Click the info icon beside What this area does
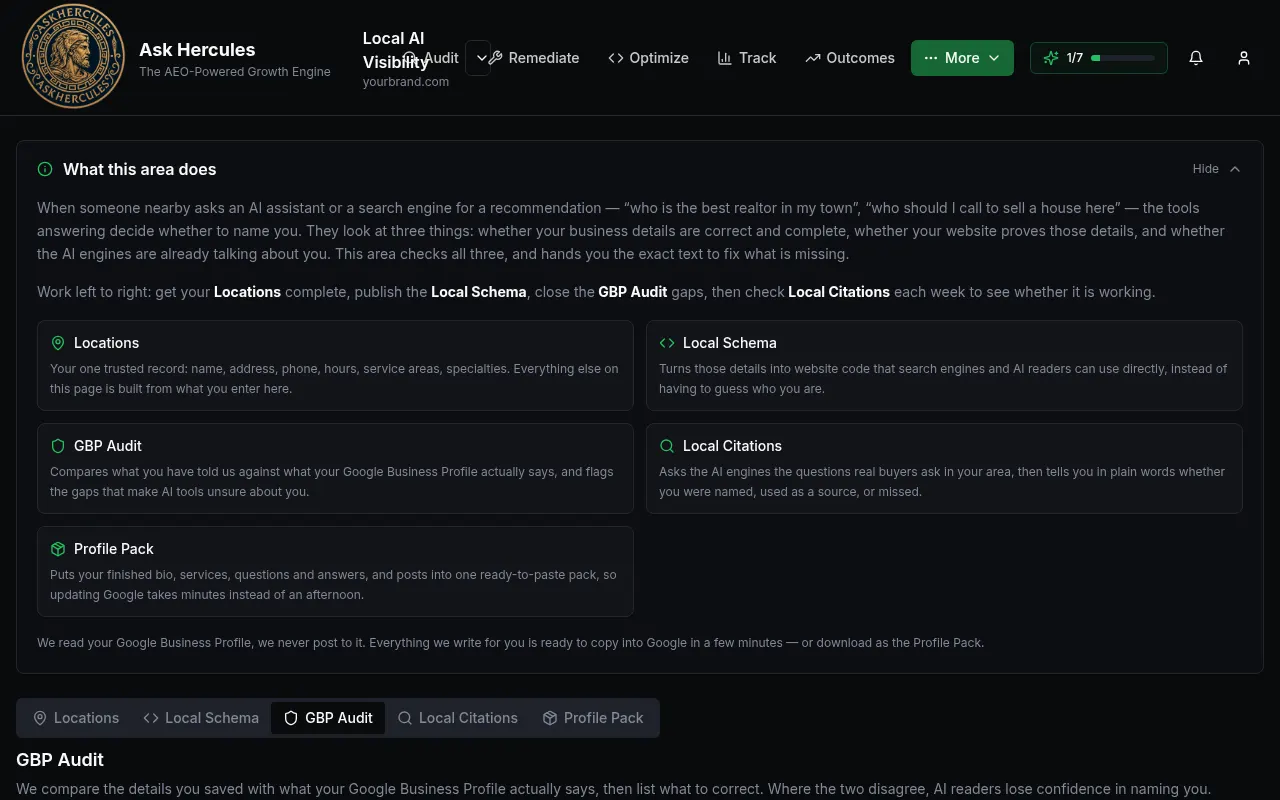Screen dimensions: 1280x800 click(x=45, y=169)
